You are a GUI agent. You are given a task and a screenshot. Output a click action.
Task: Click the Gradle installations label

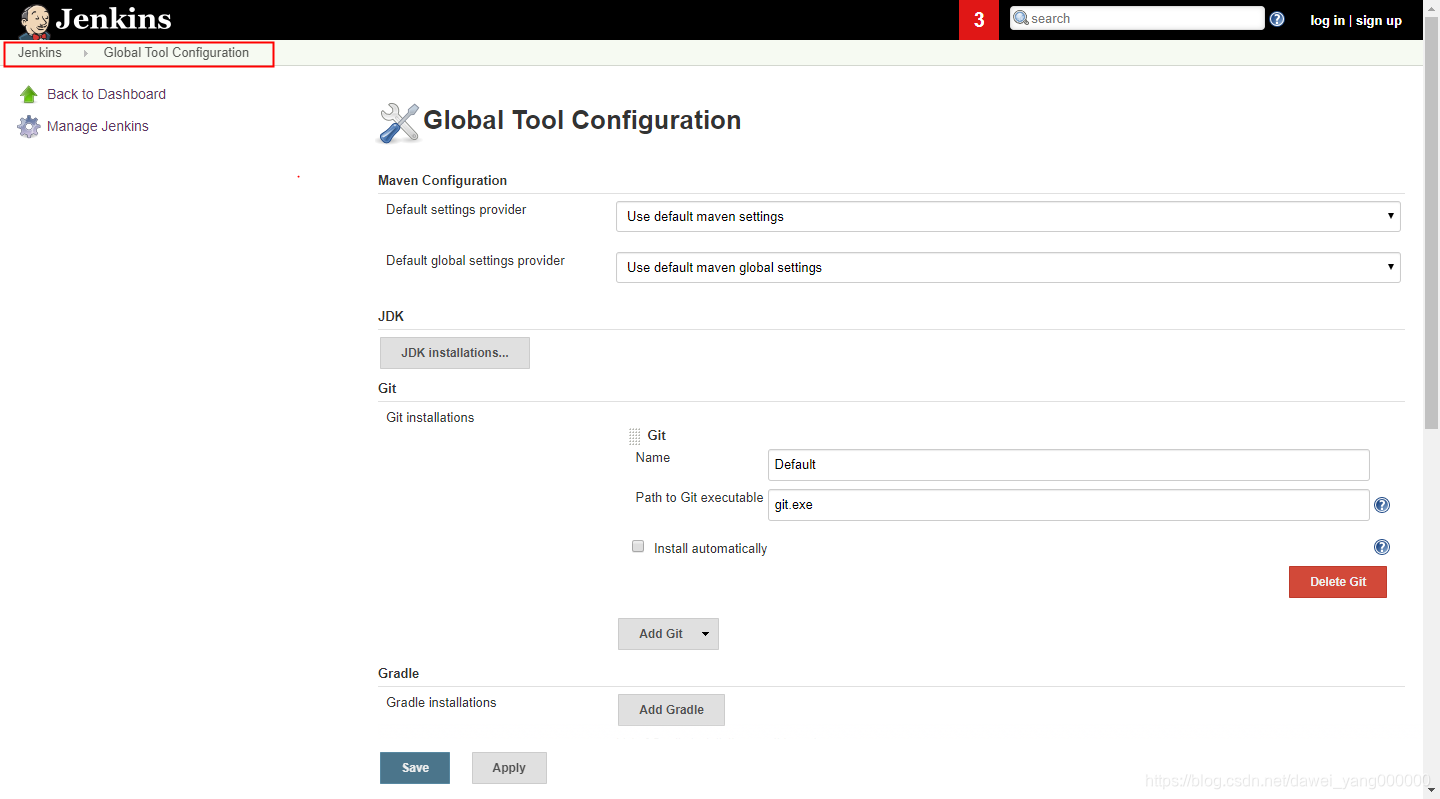point(441,703)
